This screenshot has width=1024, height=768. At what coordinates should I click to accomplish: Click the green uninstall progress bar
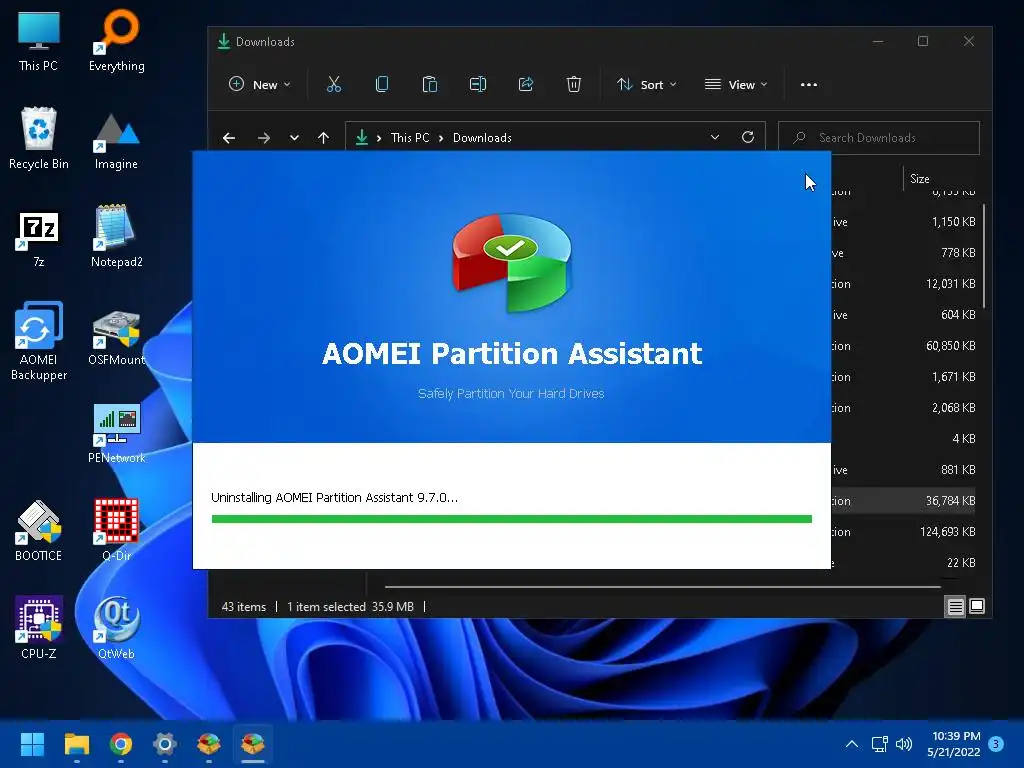coord(511,519)
